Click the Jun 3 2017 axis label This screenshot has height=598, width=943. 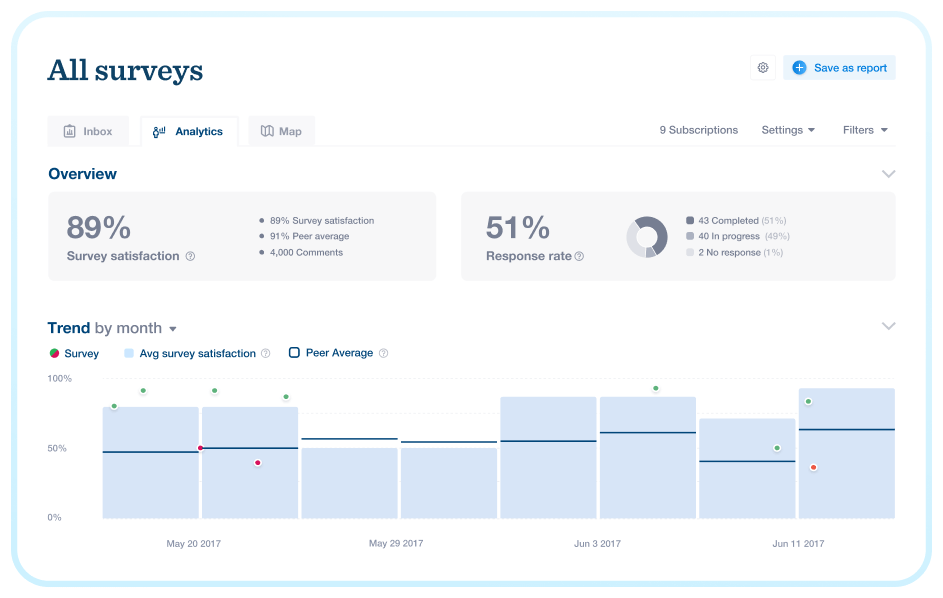pyautogui.click(x=597, y=543)
